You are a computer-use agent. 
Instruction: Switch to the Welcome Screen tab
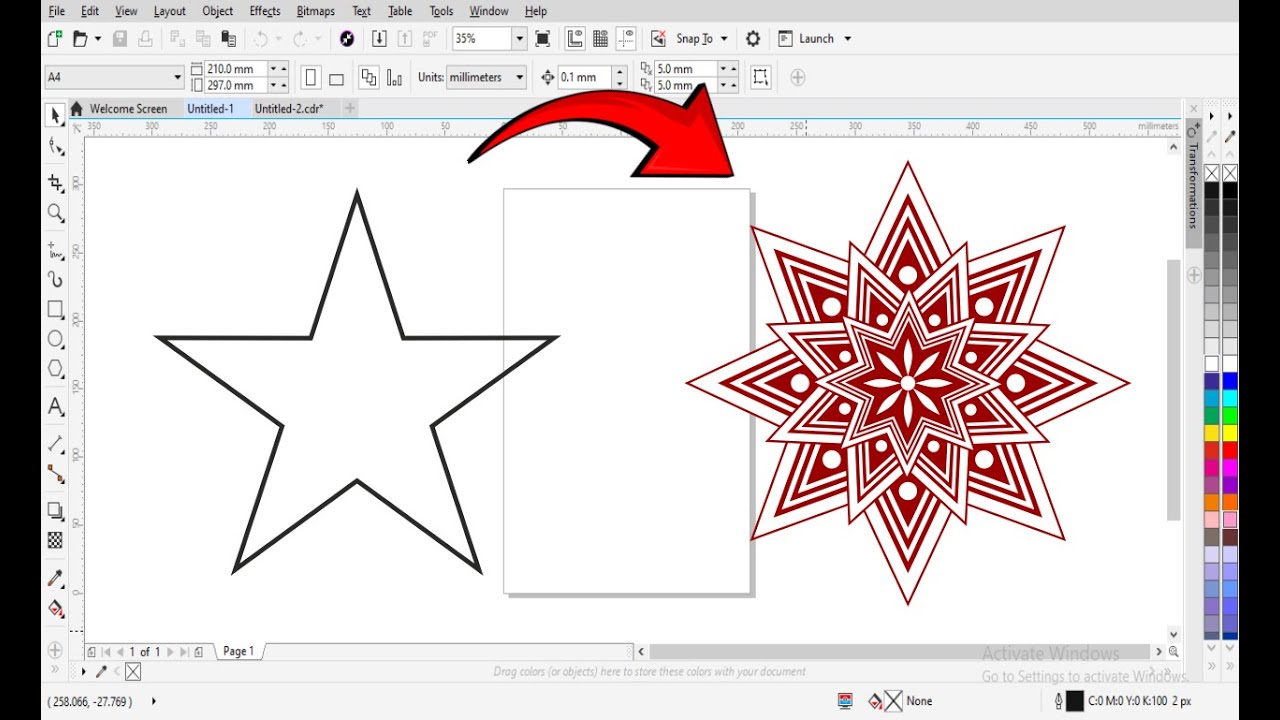[128, 108]
